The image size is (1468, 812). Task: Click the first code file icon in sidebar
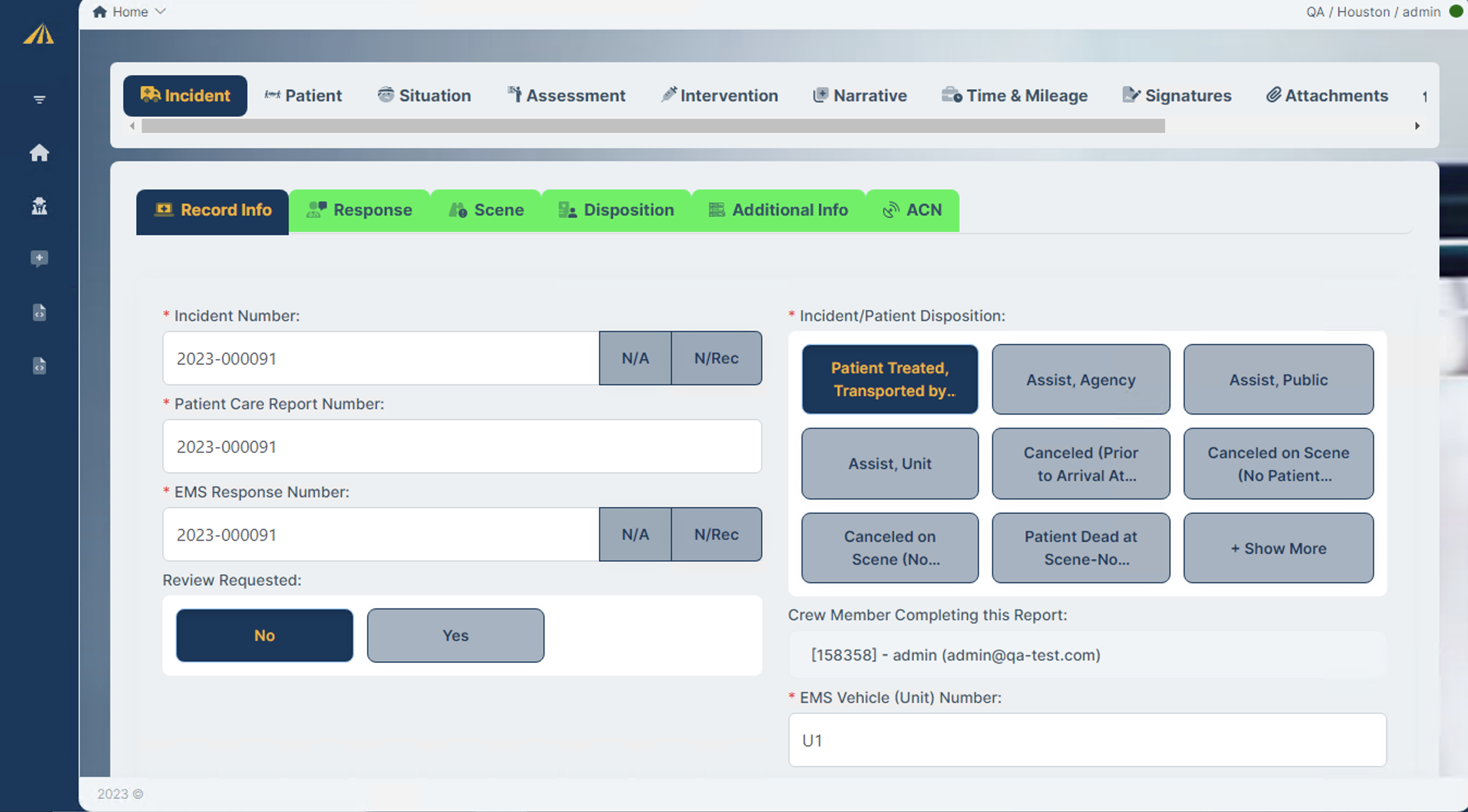39,312
